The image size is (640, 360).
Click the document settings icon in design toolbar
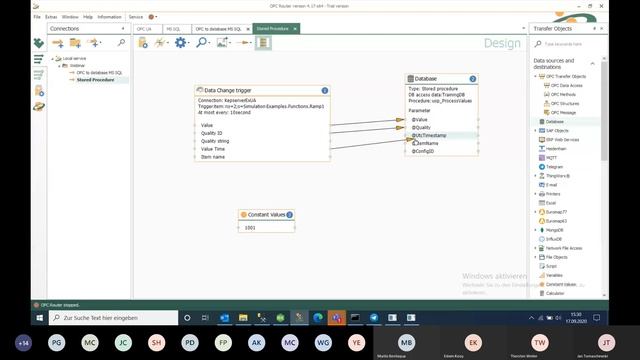pos(143,42)
